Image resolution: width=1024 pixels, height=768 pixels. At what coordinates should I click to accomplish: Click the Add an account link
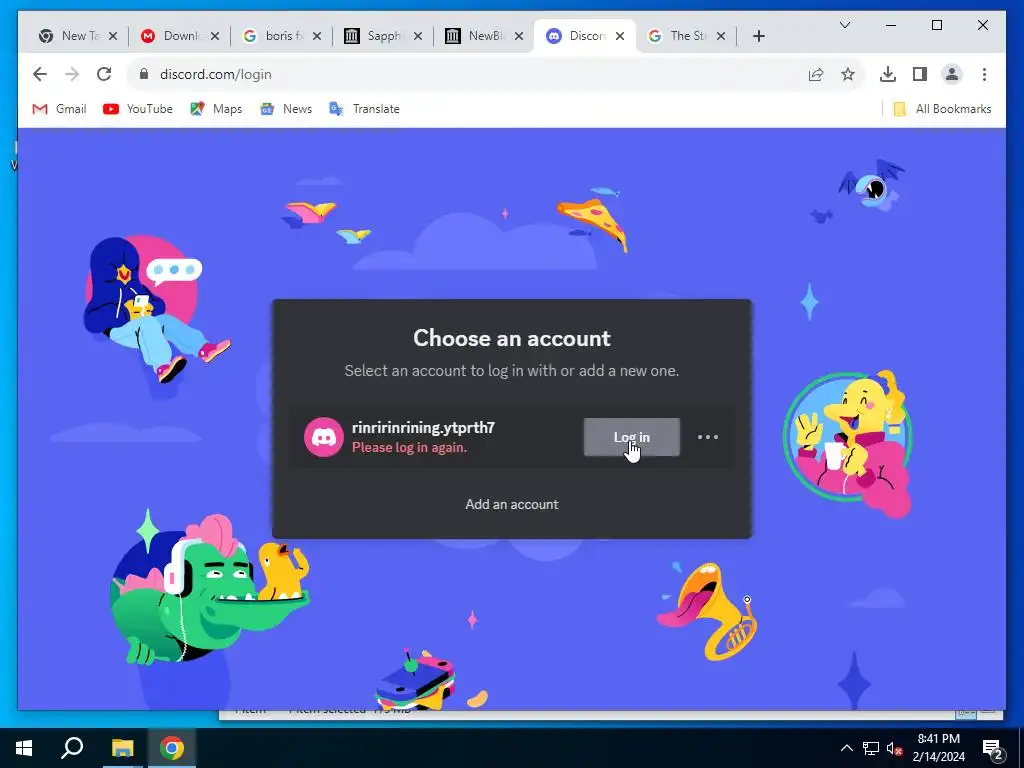(511, 504)
